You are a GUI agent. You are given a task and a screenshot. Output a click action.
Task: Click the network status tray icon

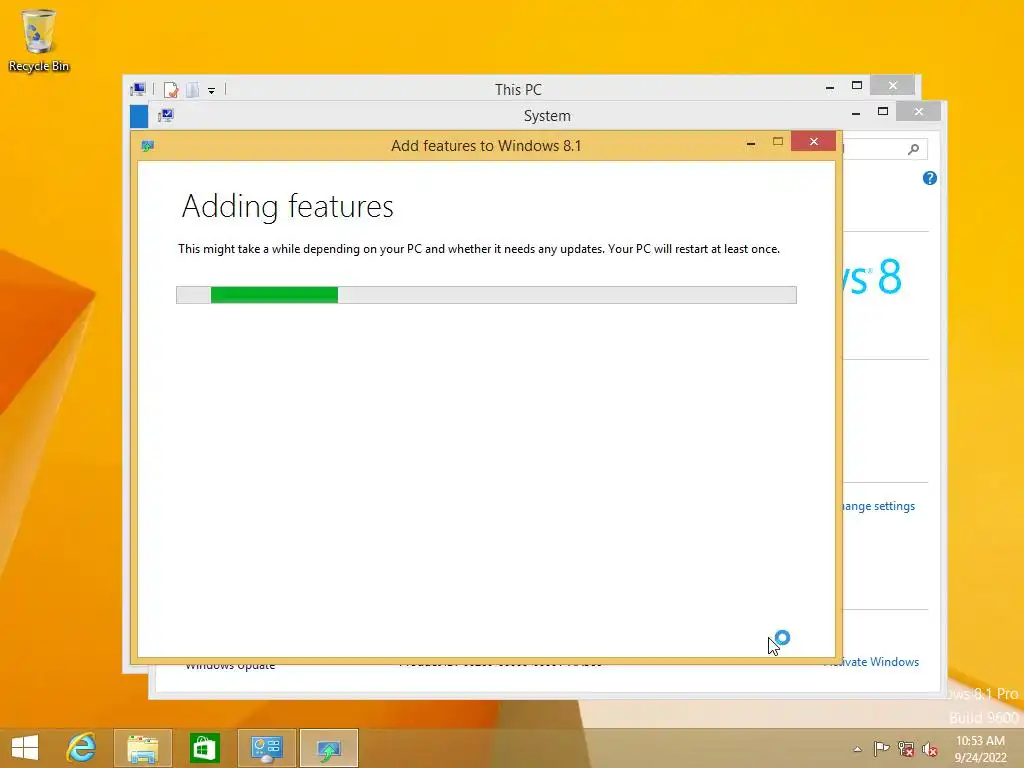pos(906,748)
